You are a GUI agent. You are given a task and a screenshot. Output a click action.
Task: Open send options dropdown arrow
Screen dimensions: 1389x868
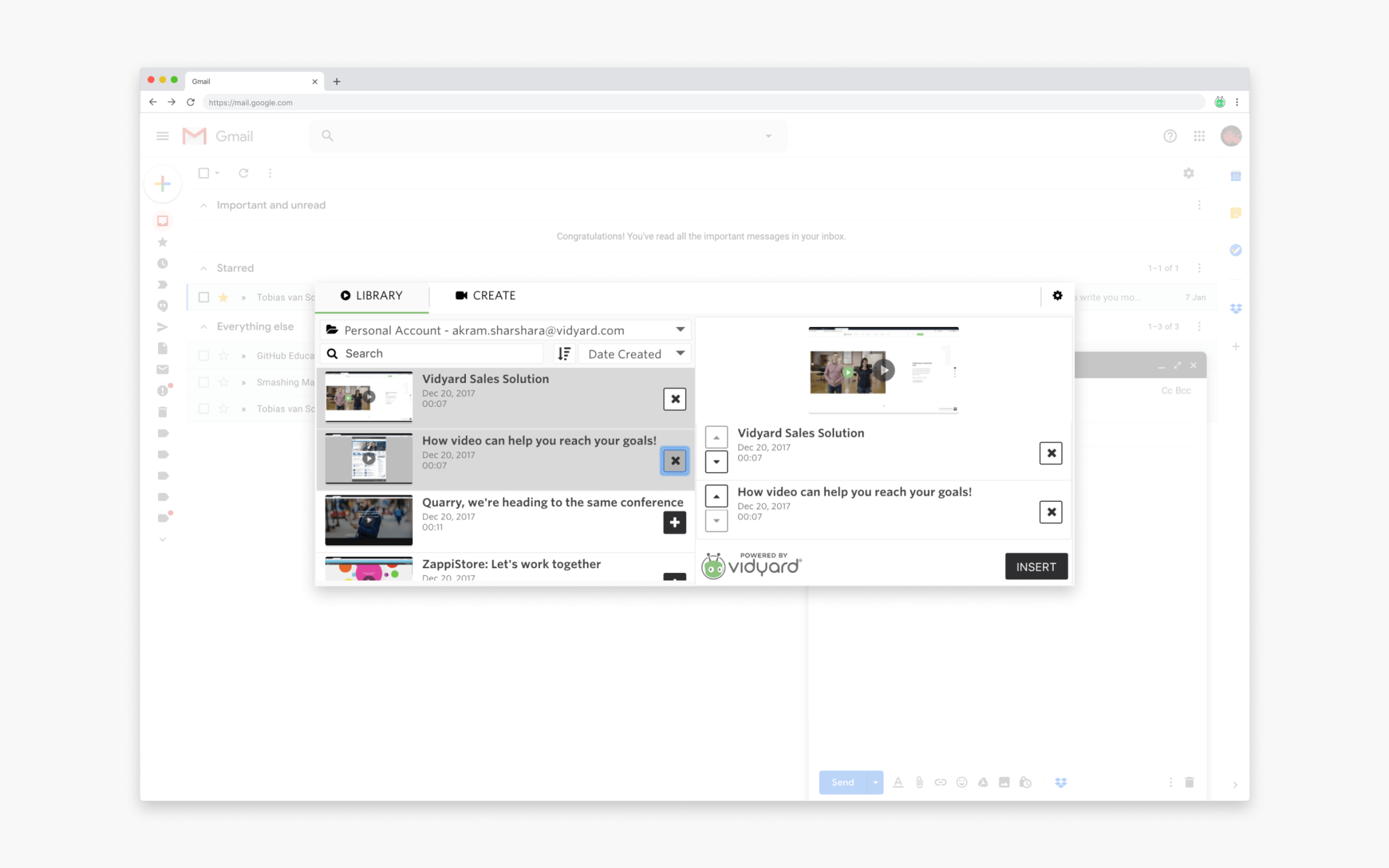pyautogui.click(x=876, y=783)
